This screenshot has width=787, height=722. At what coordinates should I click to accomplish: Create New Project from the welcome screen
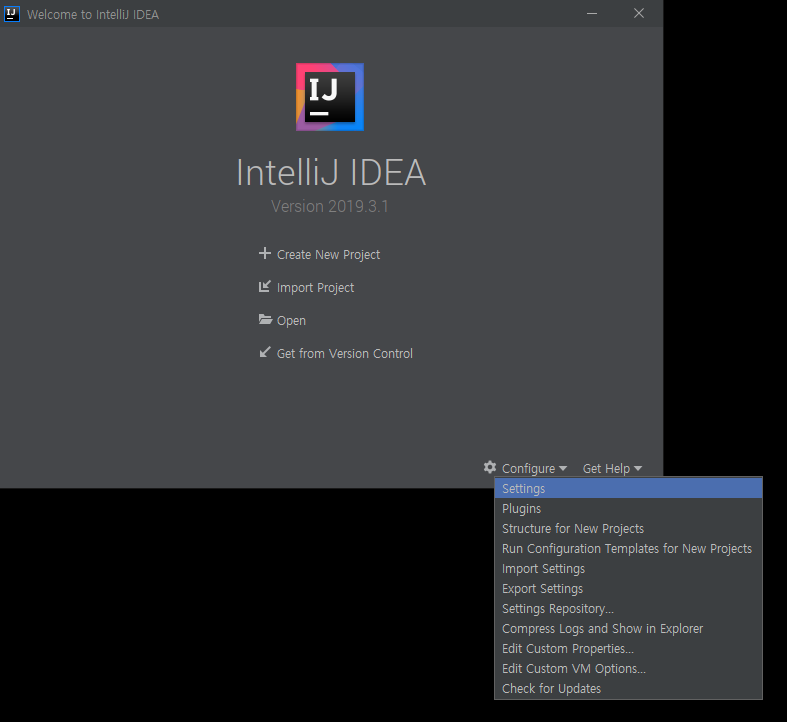pos(328,255)
